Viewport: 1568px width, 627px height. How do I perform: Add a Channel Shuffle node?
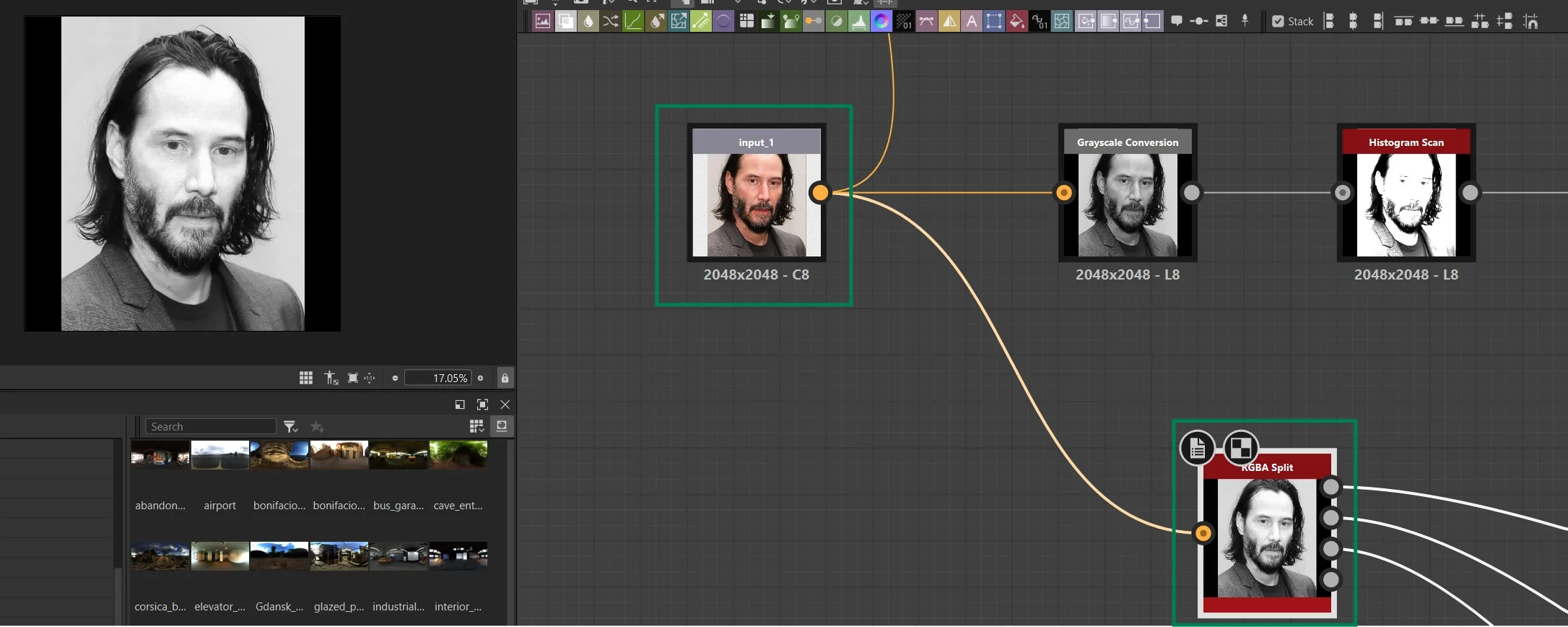(611, 21)
